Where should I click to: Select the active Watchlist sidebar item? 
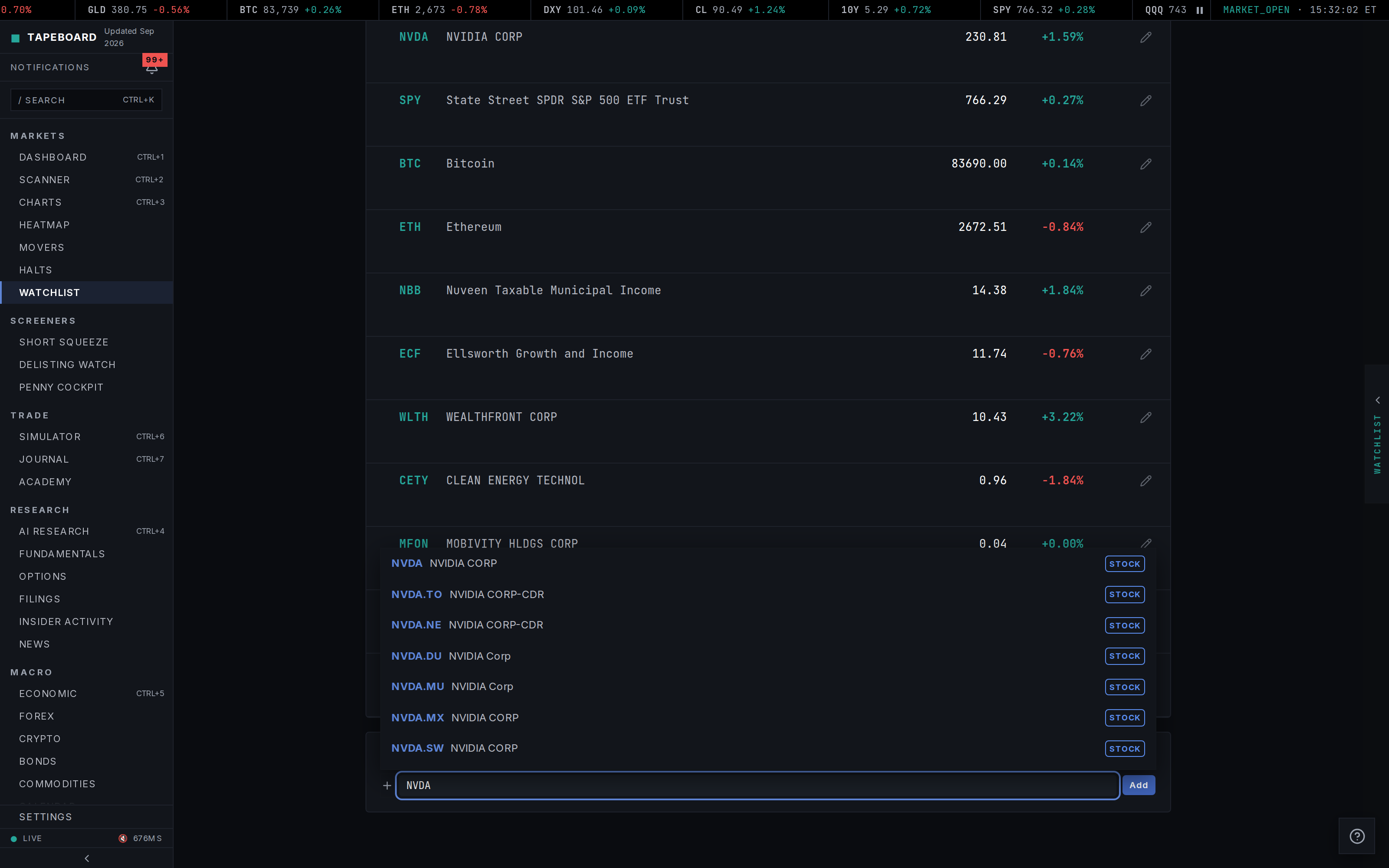click(87, 293)
